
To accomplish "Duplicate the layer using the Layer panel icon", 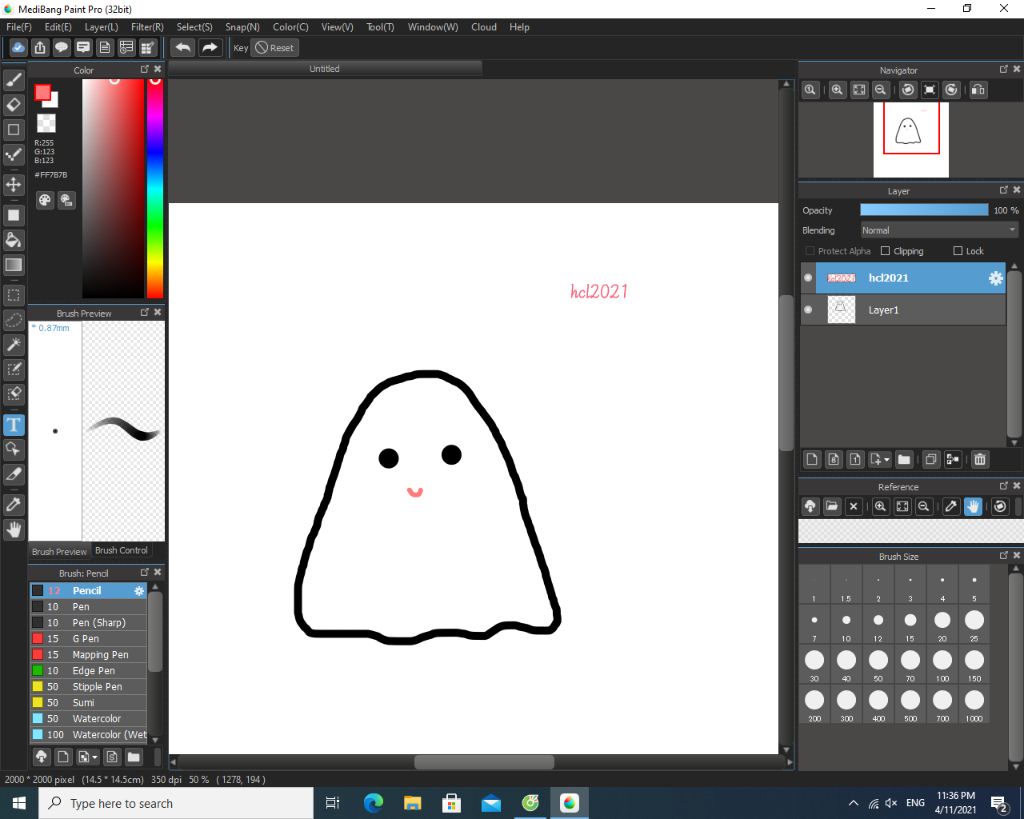I will coord(931,460).
